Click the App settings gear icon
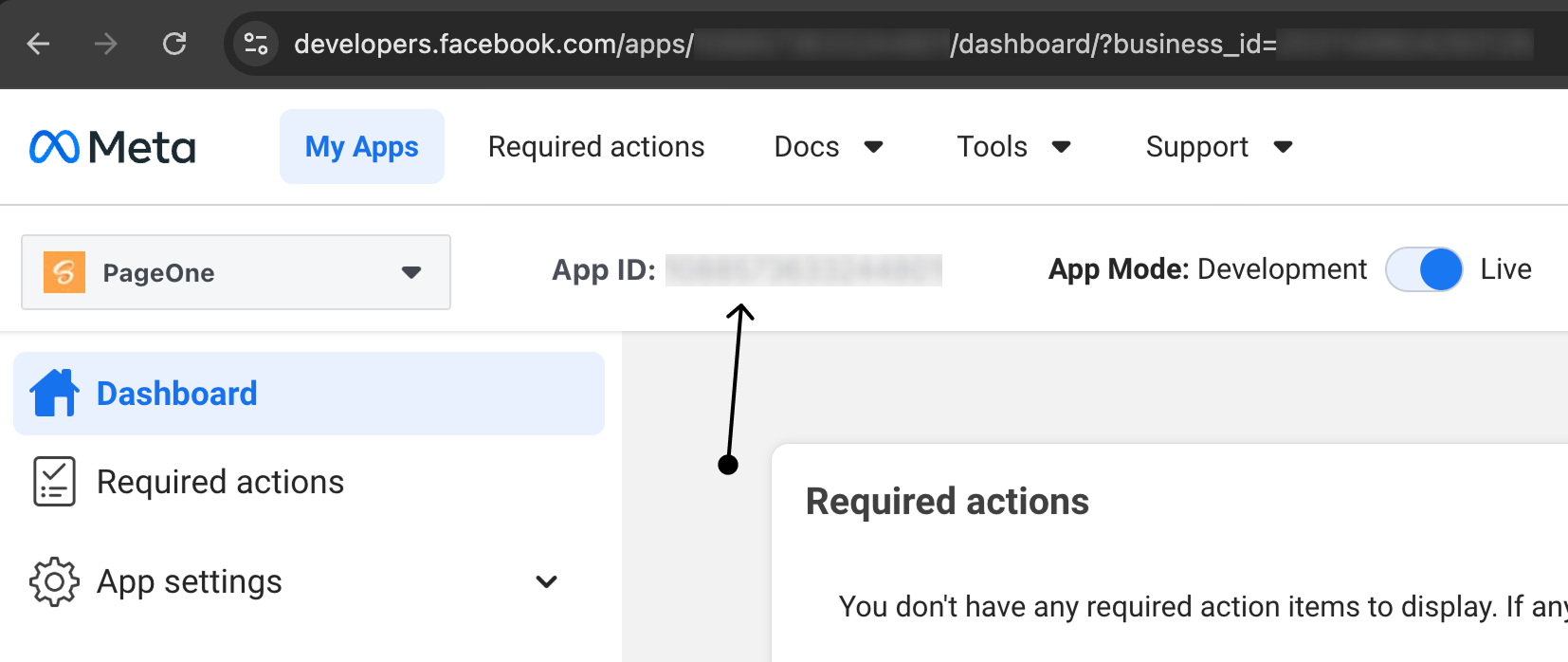1568x662 pixels. (54, 581)
